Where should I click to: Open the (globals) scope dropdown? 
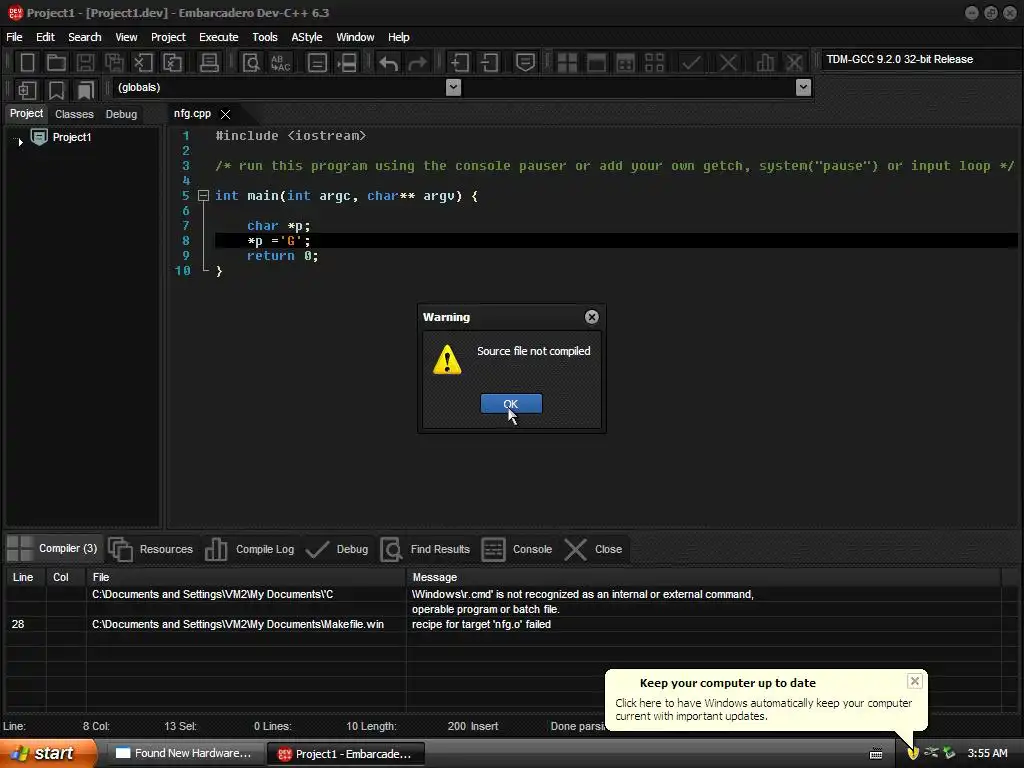453,88
